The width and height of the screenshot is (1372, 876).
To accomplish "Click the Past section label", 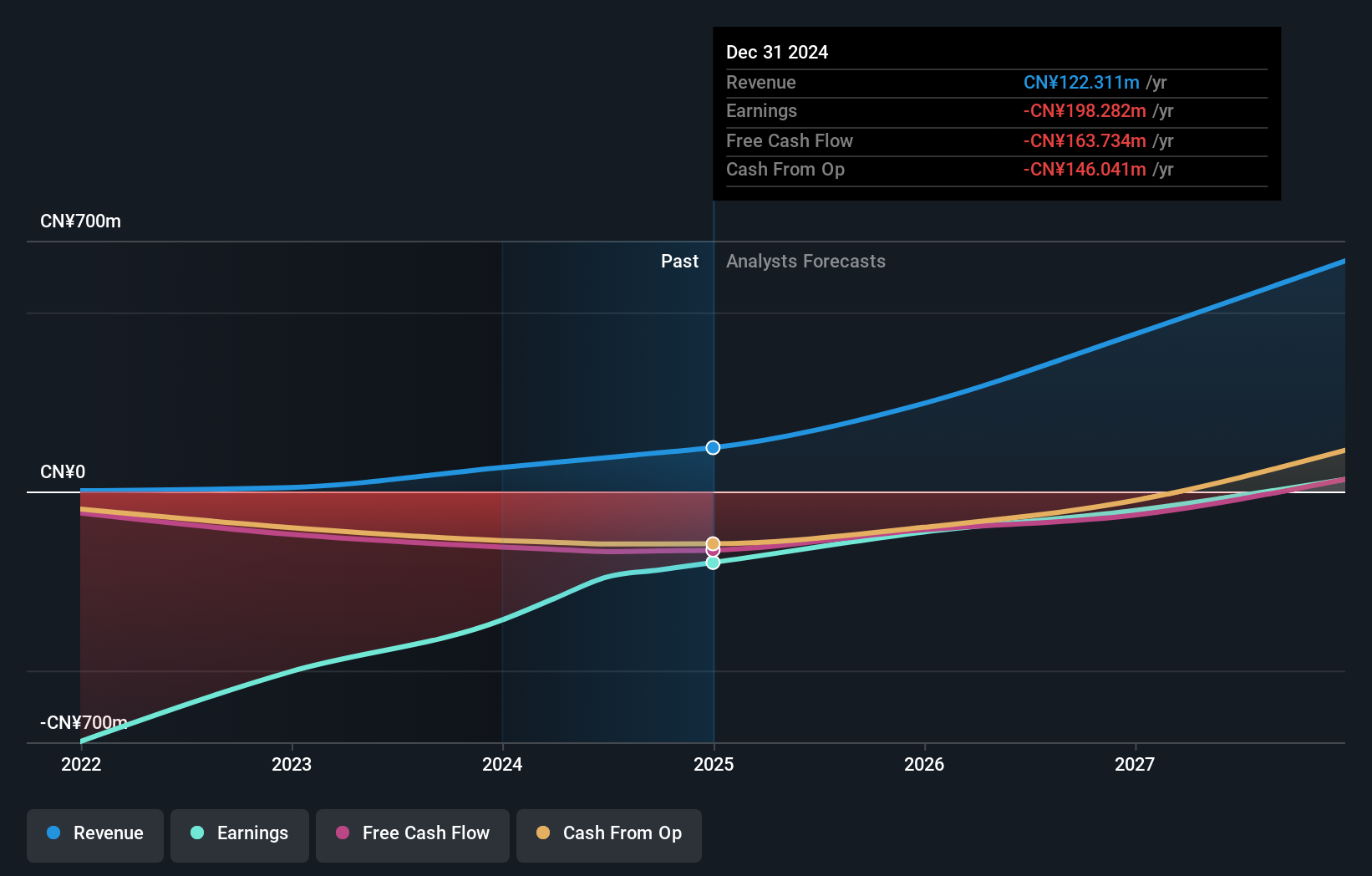I will coord(679,262).
